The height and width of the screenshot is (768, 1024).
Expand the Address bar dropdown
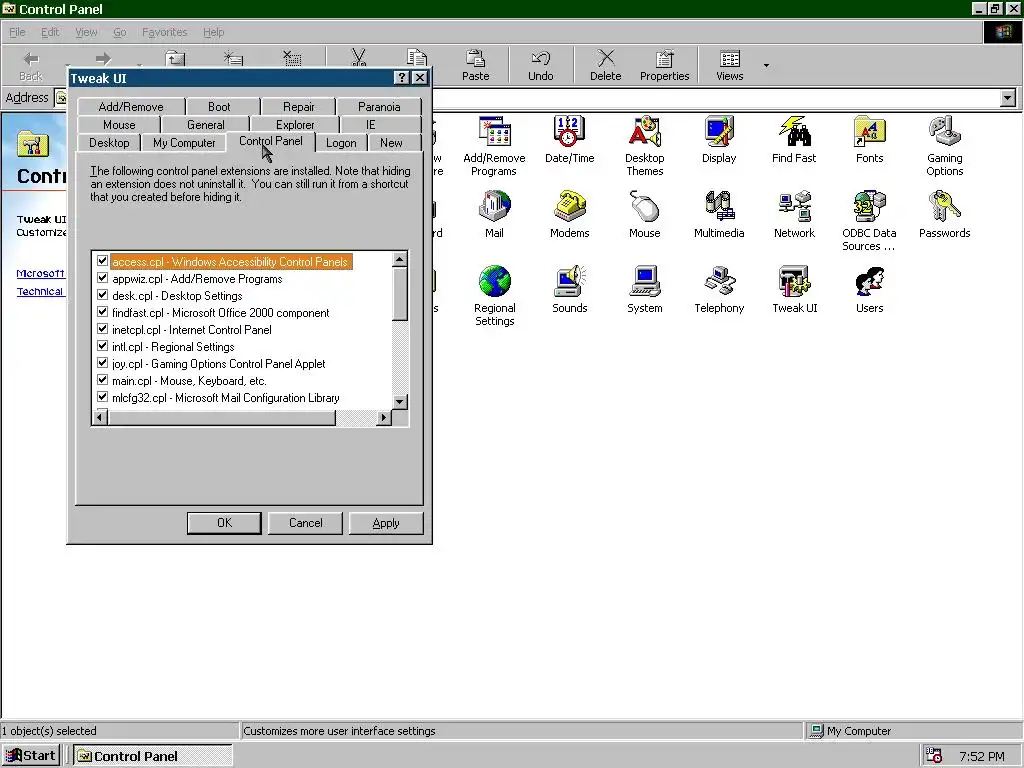tap(1008, 98)
